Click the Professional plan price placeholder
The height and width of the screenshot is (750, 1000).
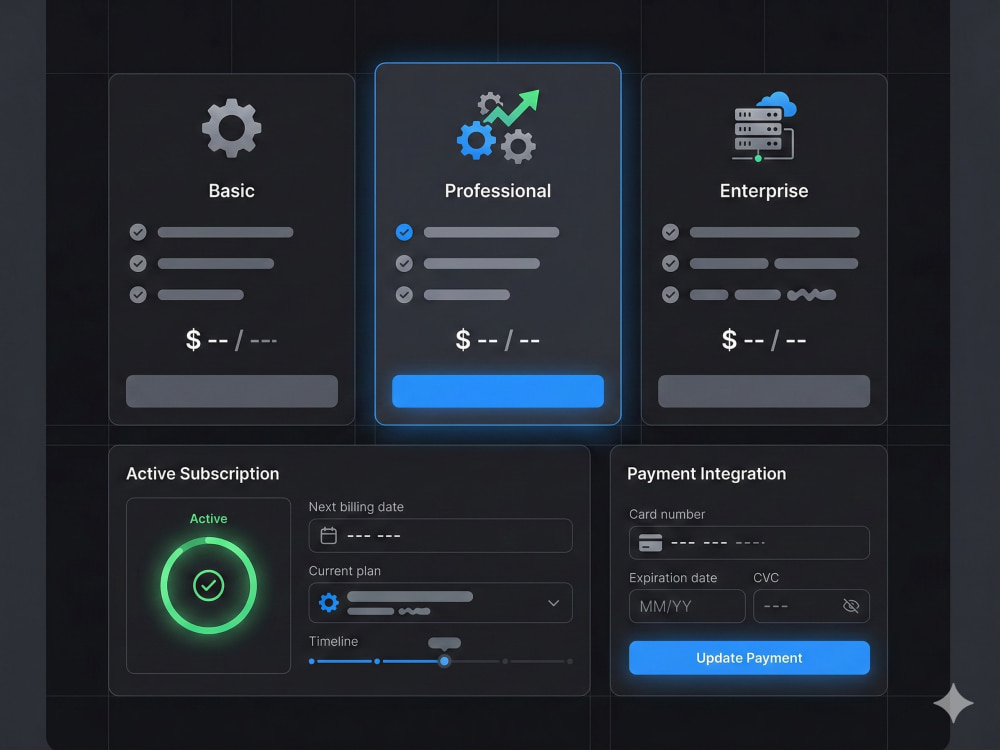click(498, 340)
